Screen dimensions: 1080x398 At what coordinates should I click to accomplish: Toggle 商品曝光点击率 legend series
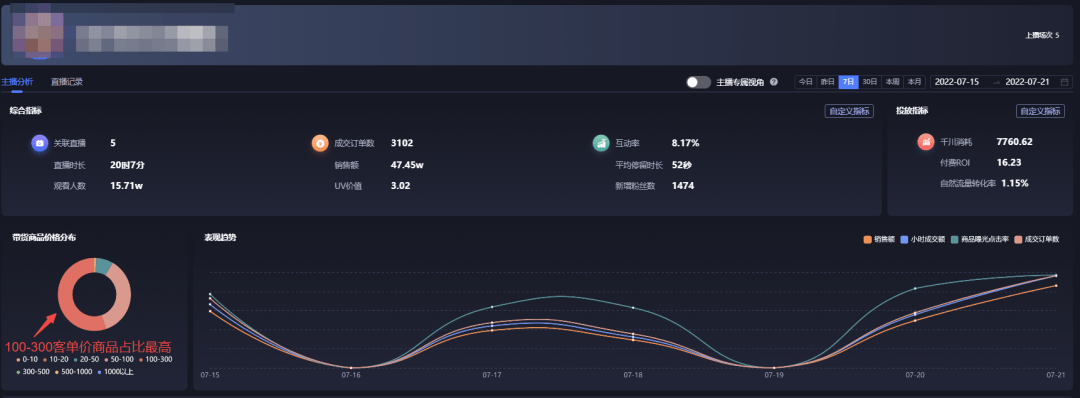click(980, 240)
